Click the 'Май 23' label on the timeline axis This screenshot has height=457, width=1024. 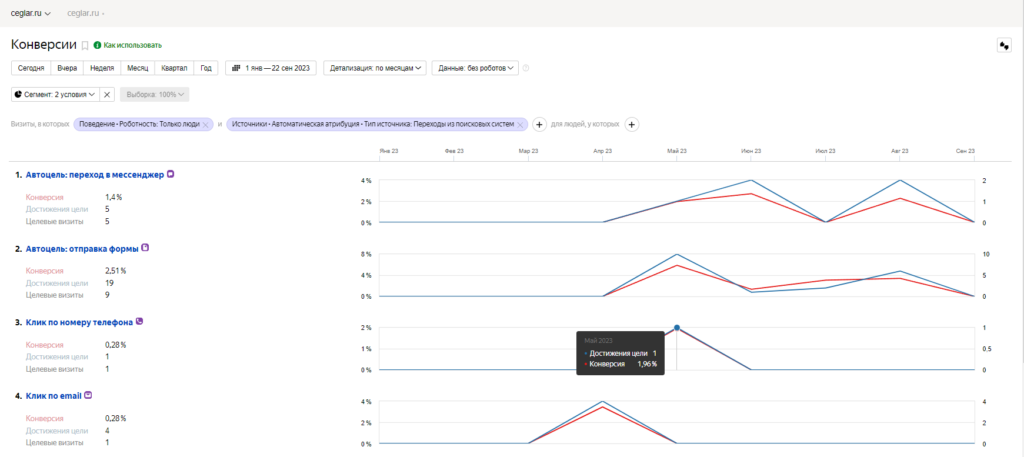coord(677,151)
